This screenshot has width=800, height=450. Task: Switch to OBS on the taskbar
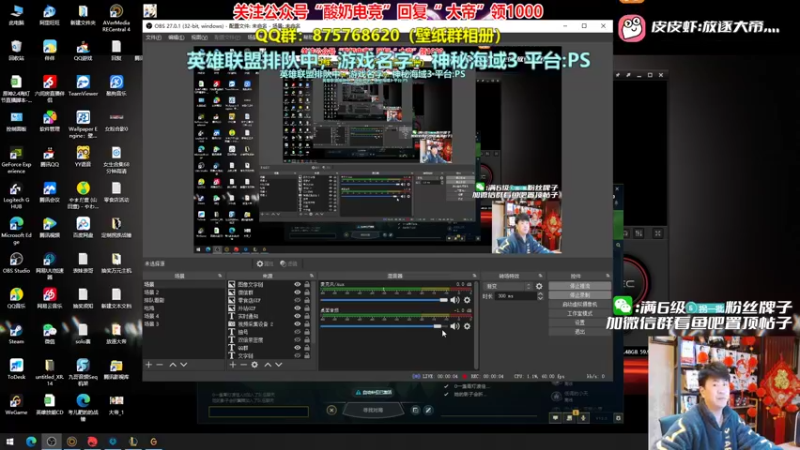51,441
